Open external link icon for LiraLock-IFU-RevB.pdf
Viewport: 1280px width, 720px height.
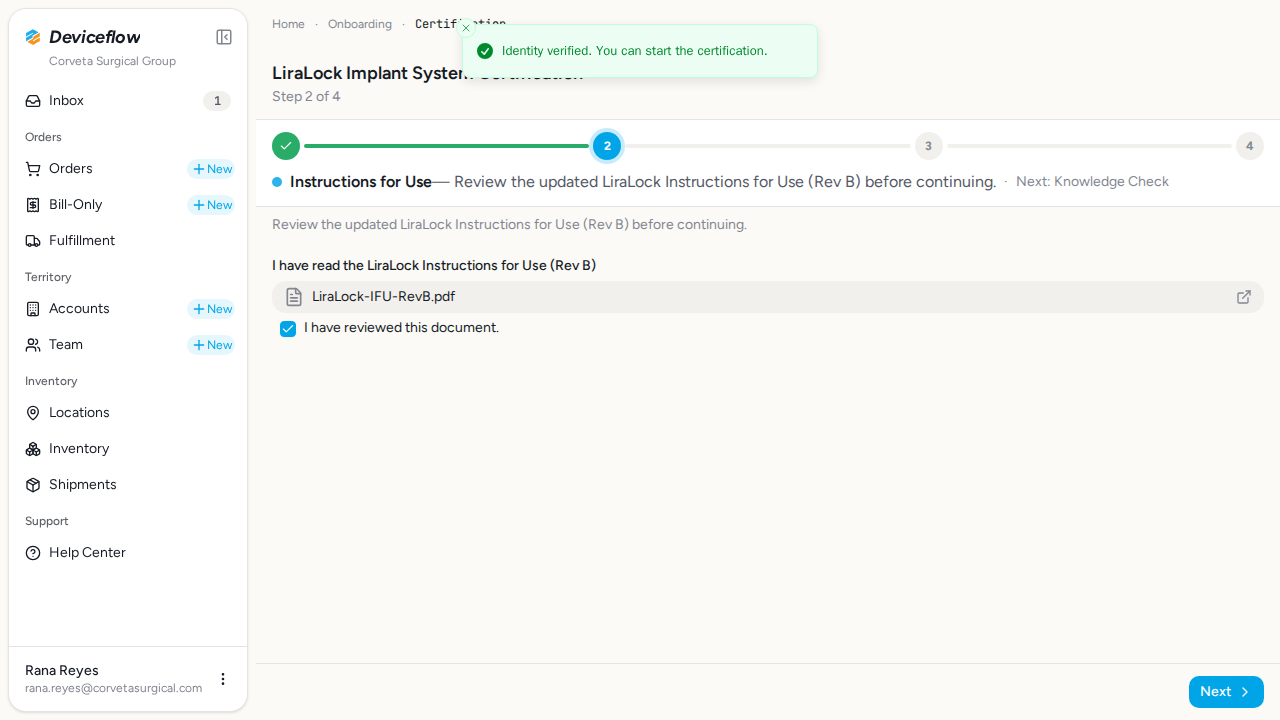tap(1244, 297)
